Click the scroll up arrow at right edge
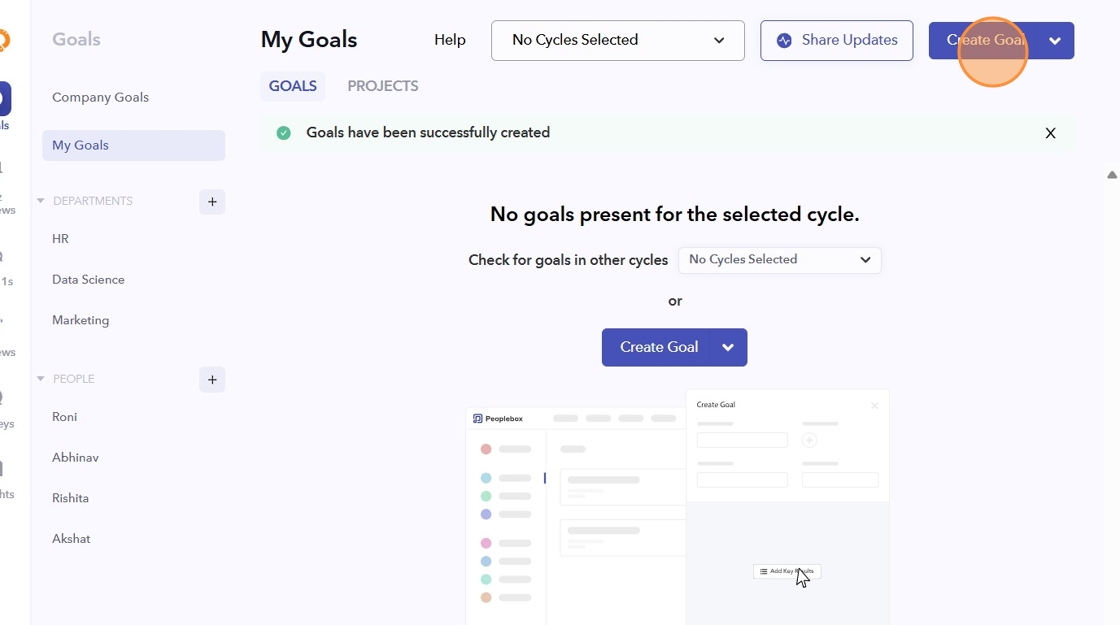 click(1112, 175)
